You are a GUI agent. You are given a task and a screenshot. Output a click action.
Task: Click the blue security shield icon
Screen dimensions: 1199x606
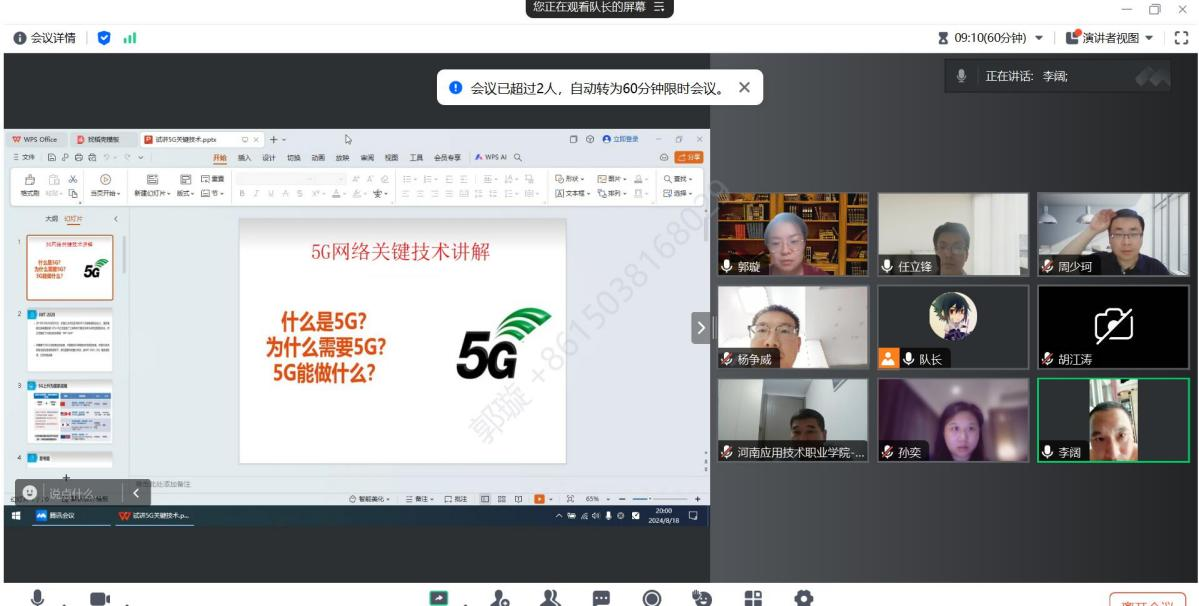105,38
